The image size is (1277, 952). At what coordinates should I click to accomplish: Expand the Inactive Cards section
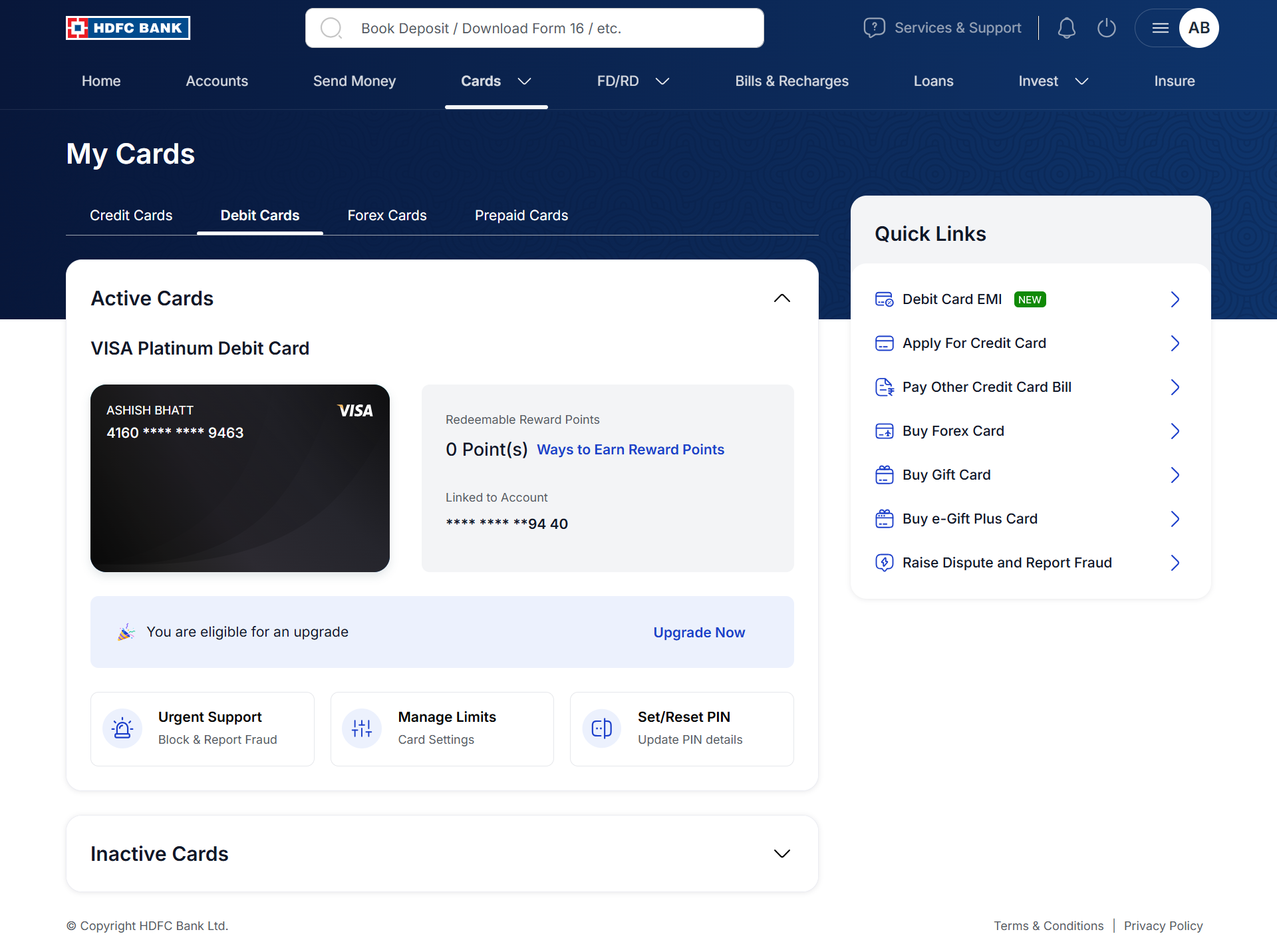(782, 854)
